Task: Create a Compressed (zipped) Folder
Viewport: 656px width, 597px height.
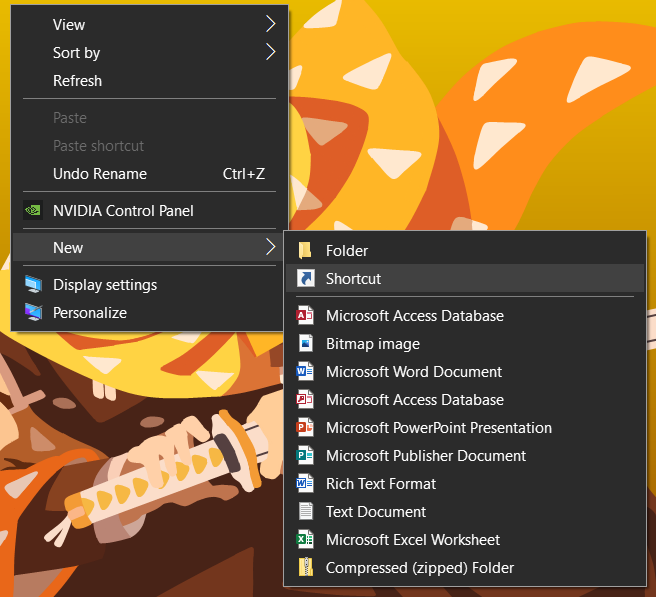Action: (x=465, y=568)
